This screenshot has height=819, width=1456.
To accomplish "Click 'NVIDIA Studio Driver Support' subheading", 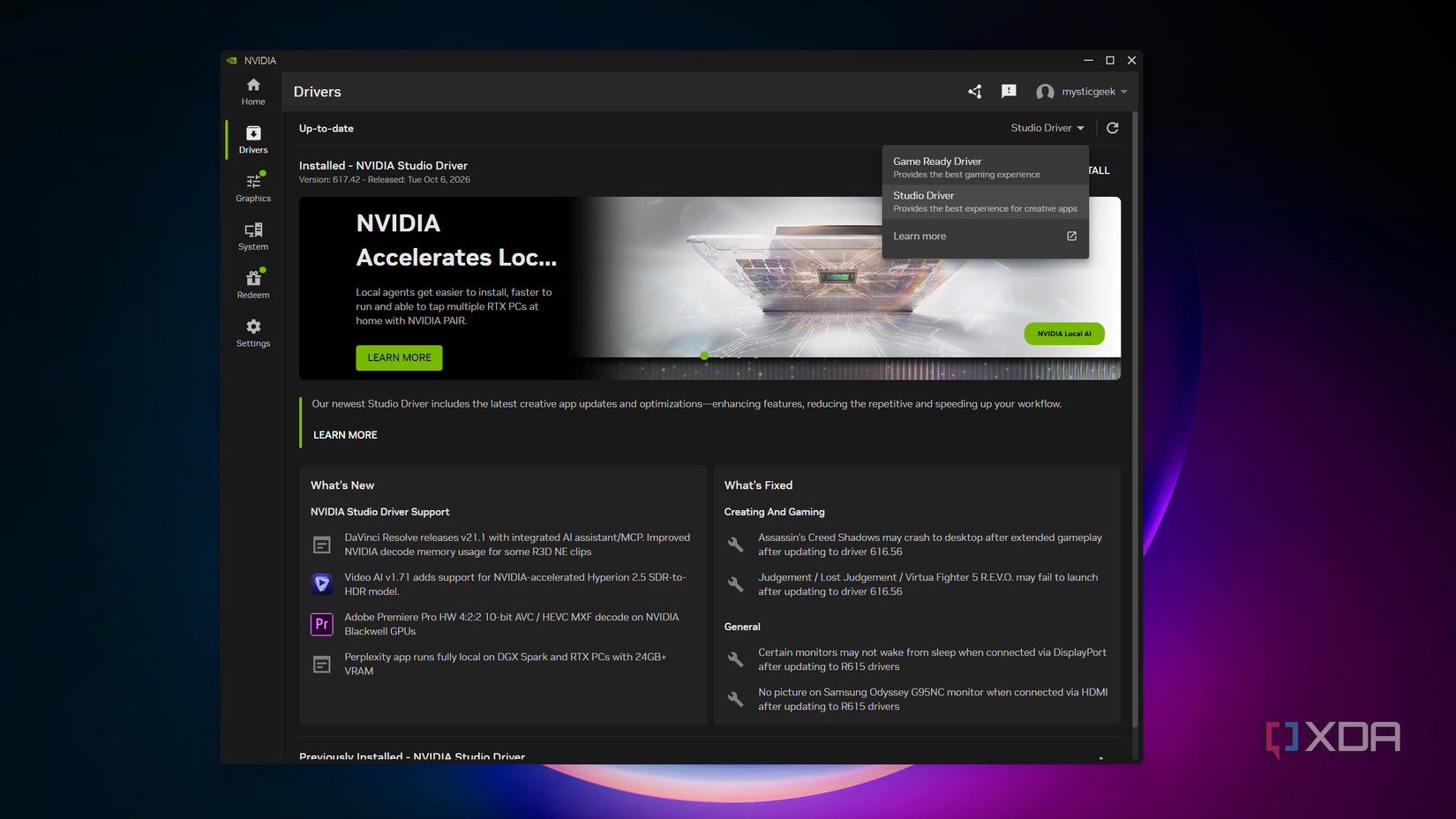I will click(379, 512).
